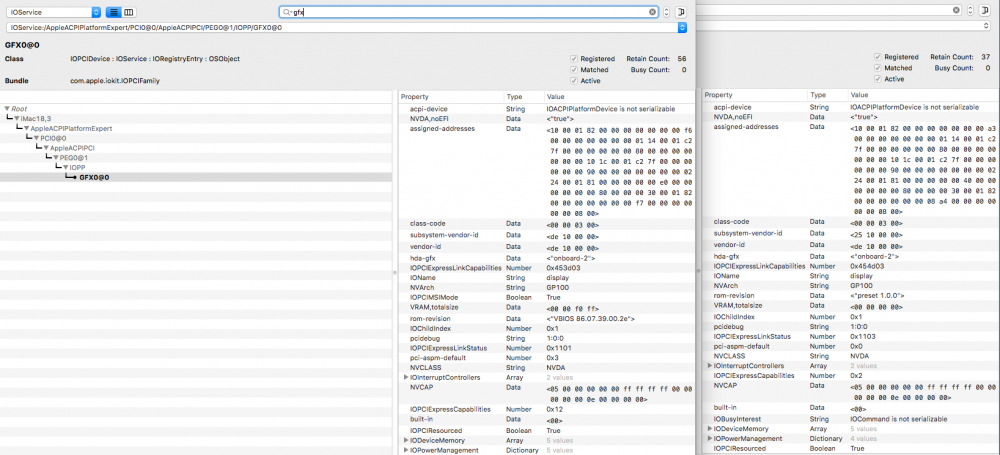Collapse the AppleACPIPCI node triangle
This screenshot has height=455, width=1000.
[x=47, y=148]
